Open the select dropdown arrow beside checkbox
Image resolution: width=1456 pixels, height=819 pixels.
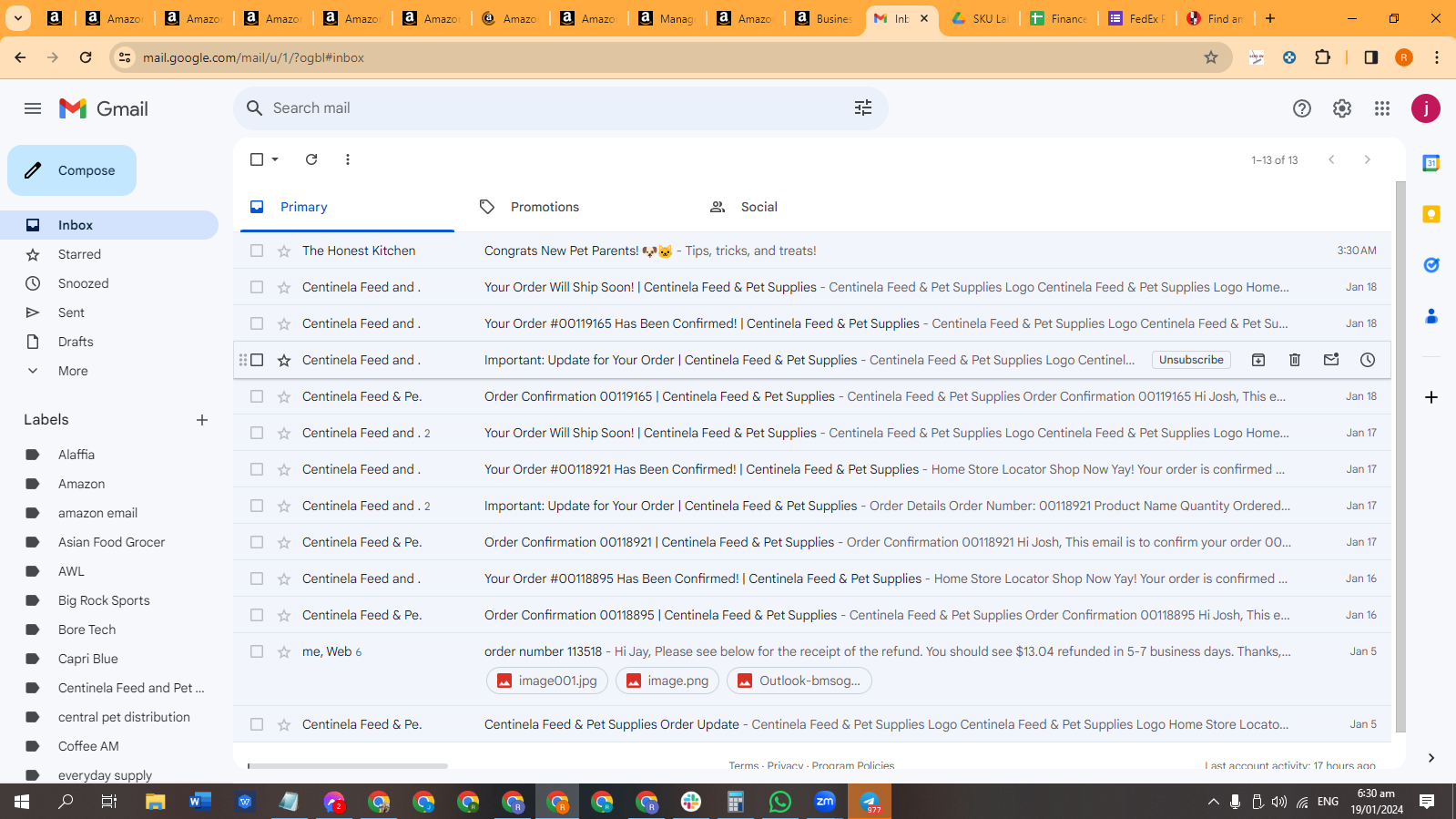tap(275, 159)
